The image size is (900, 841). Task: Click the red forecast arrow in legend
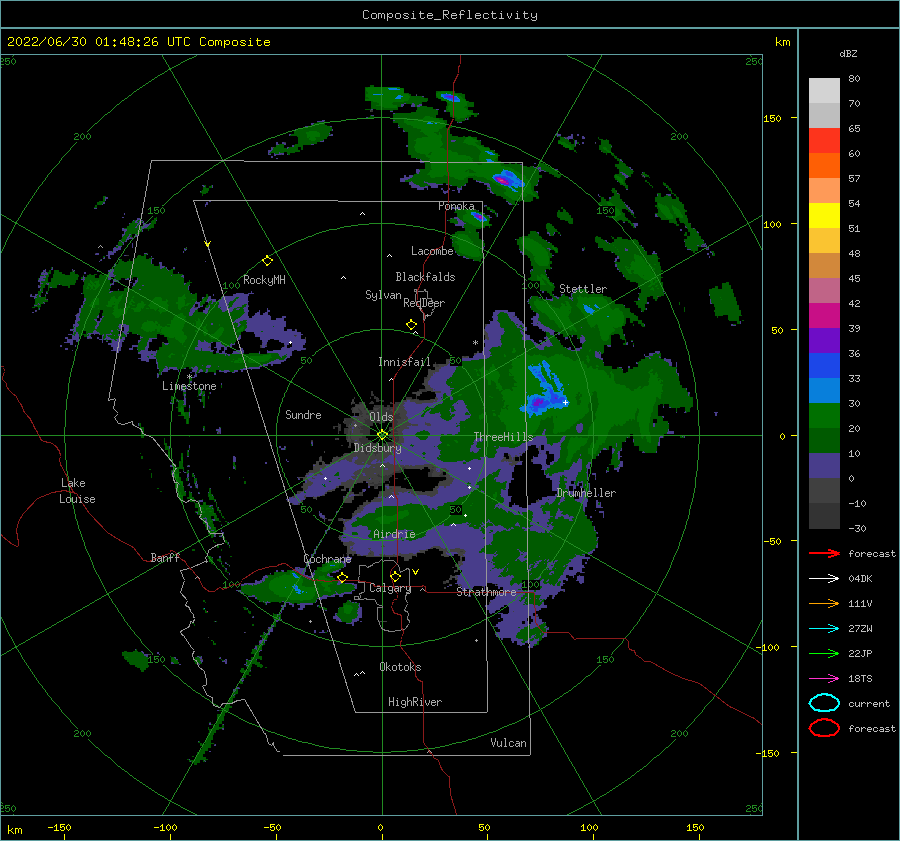coord(824,553)
